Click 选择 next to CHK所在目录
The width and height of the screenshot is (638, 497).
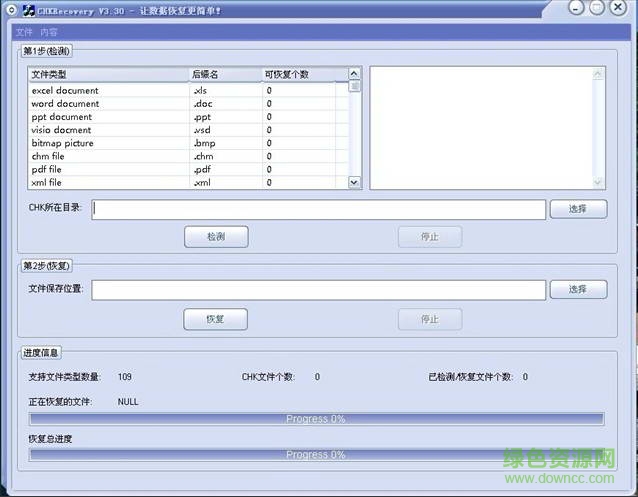pos(578,209)
